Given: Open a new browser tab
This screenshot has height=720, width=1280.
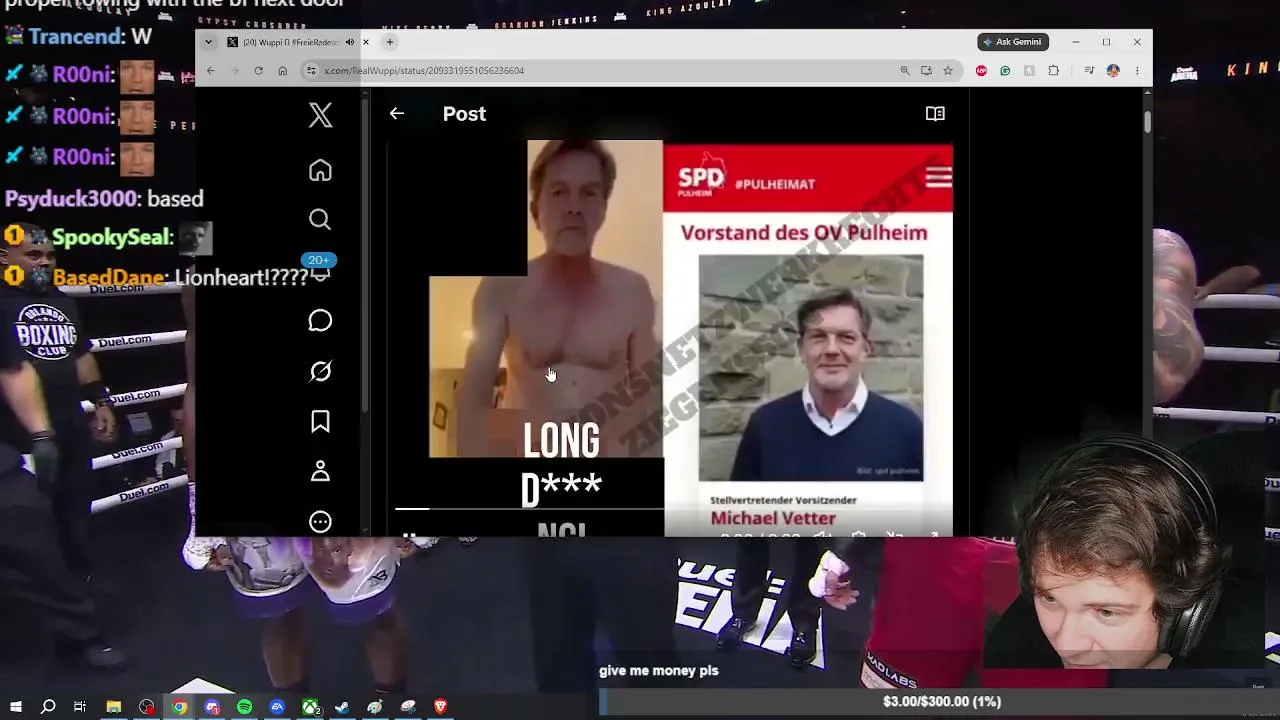Looking at the screenshot, I should click(390, 42).
